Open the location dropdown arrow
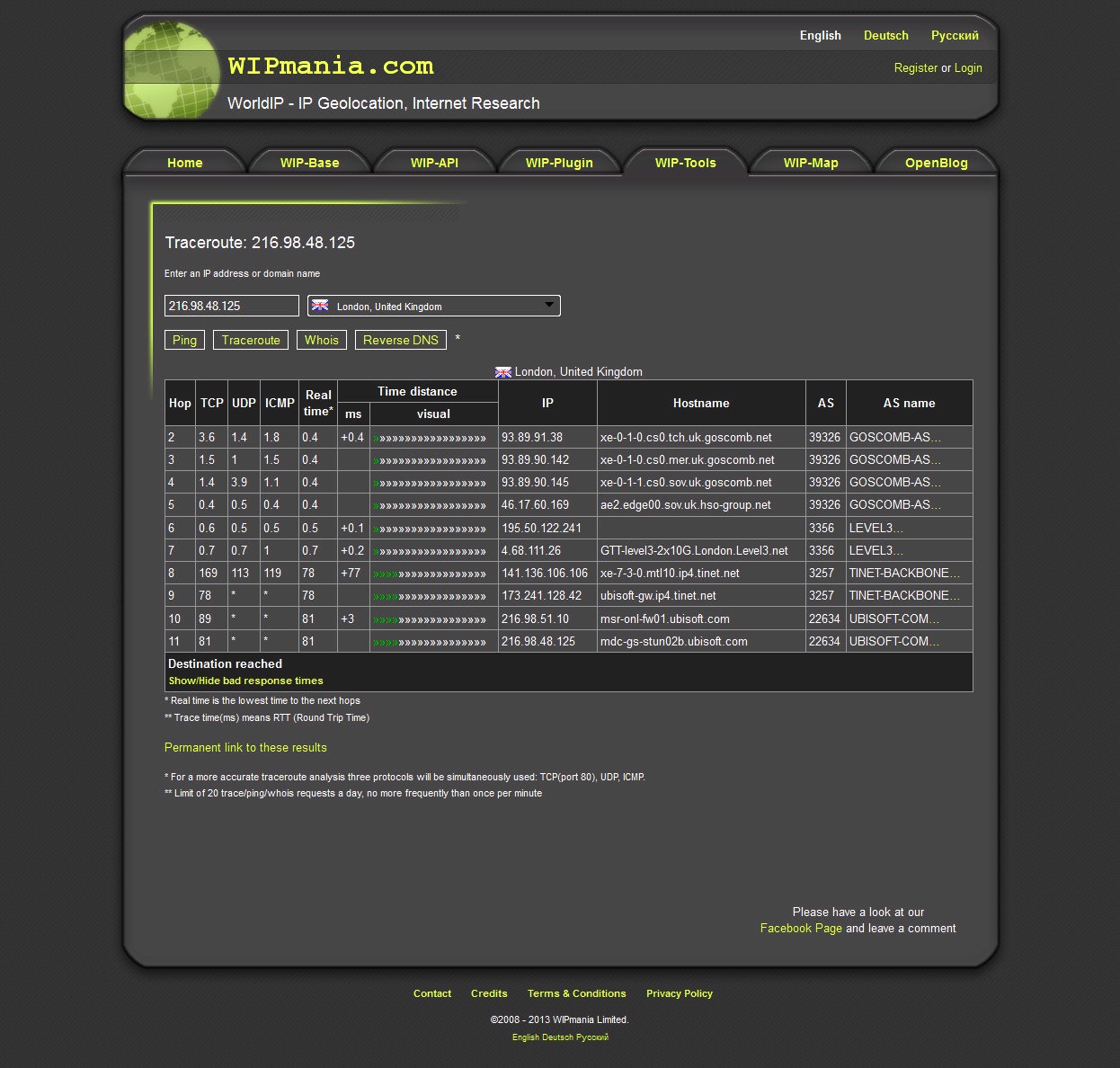The width and height of the screenshot is (1120, 1068). [x=548, y=306]
